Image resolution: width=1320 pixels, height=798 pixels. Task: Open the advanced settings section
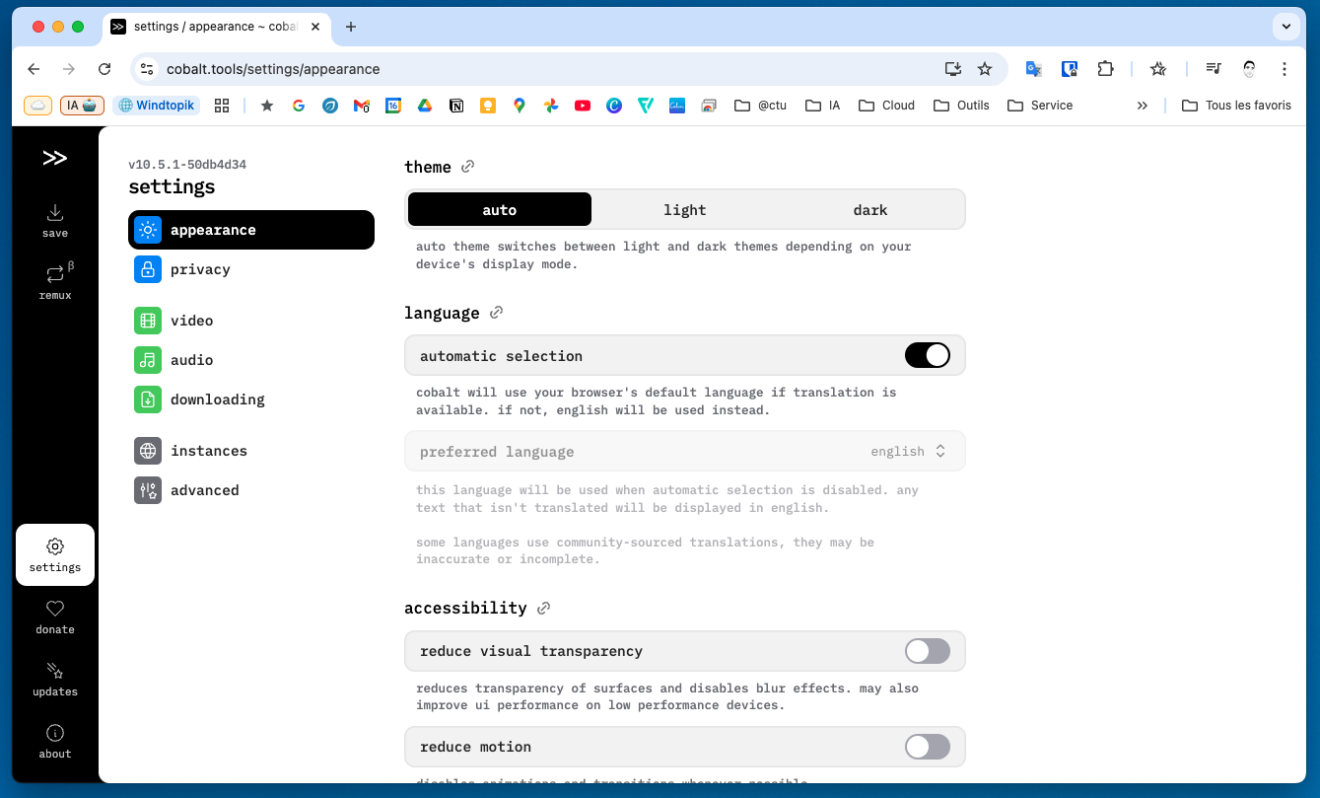(205, 490)
